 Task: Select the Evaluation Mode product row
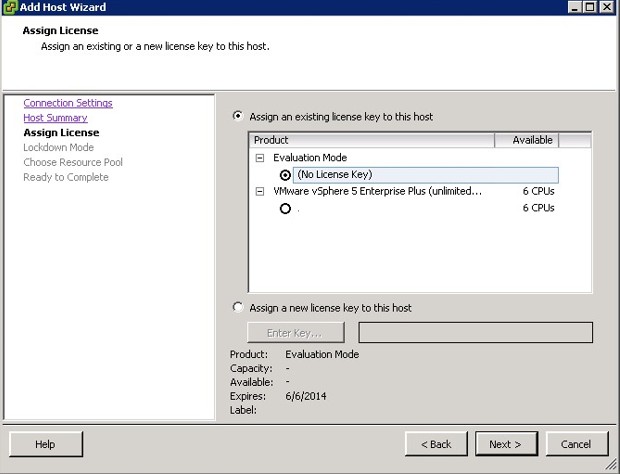tap(309, 158)
